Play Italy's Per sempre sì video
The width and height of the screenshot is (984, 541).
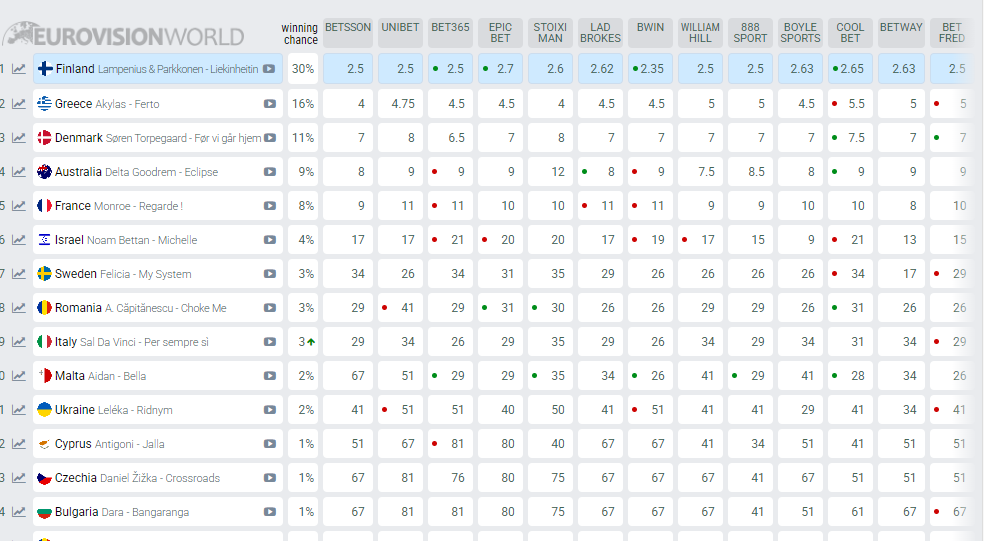tap(270, 341)
